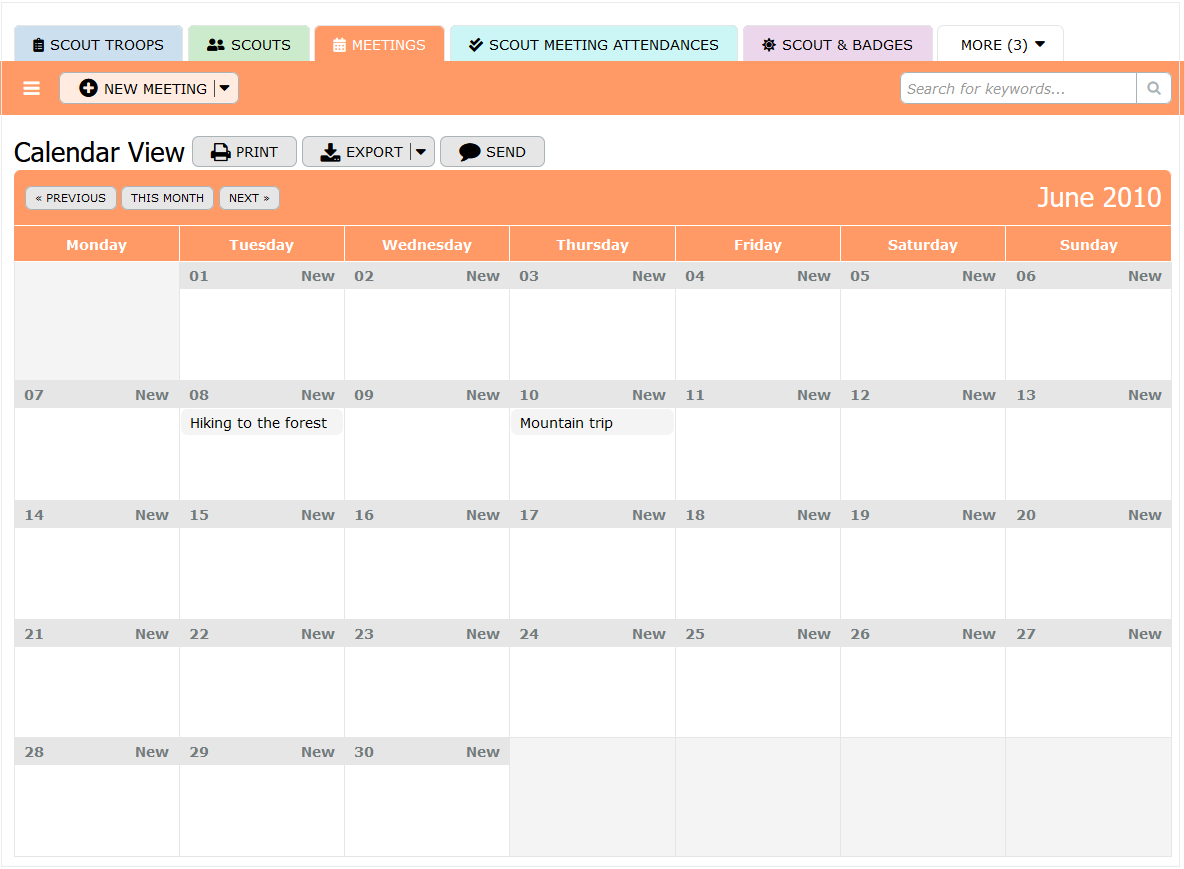
Task: Add a new meeting on June 17
Action: tap(648, 515)
